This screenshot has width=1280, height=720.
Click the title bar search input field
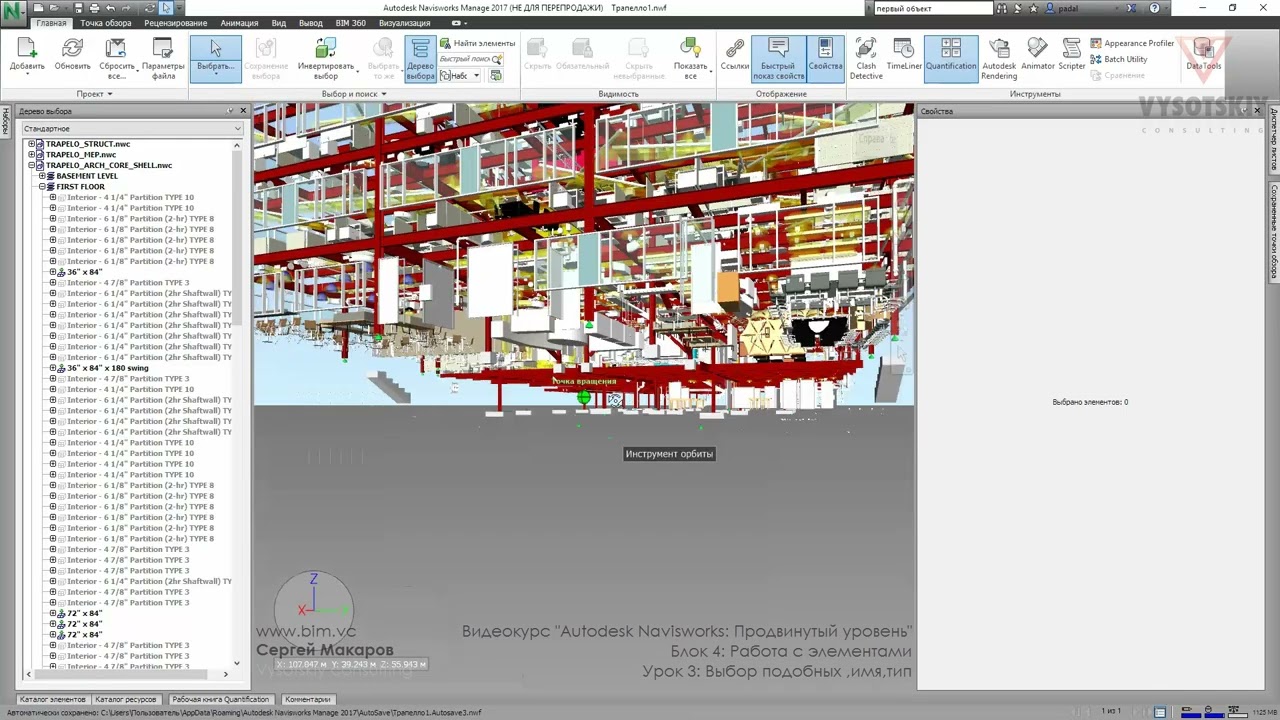click(x=933, y=8)
